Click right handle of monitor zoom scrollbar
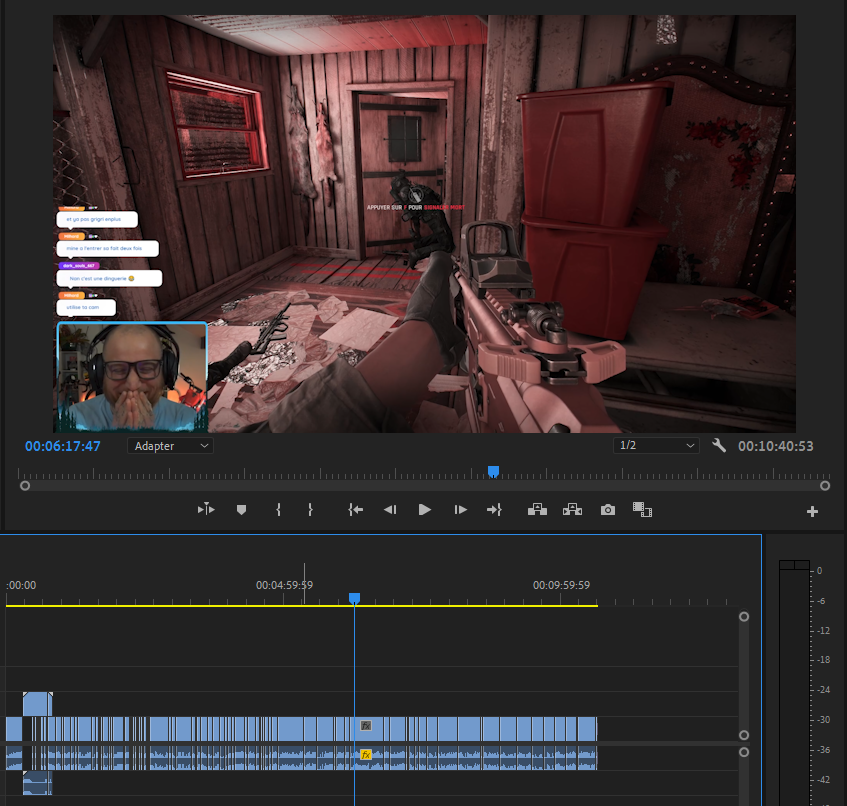Screen dimensions: 847x806 click(x=825, y=486)
